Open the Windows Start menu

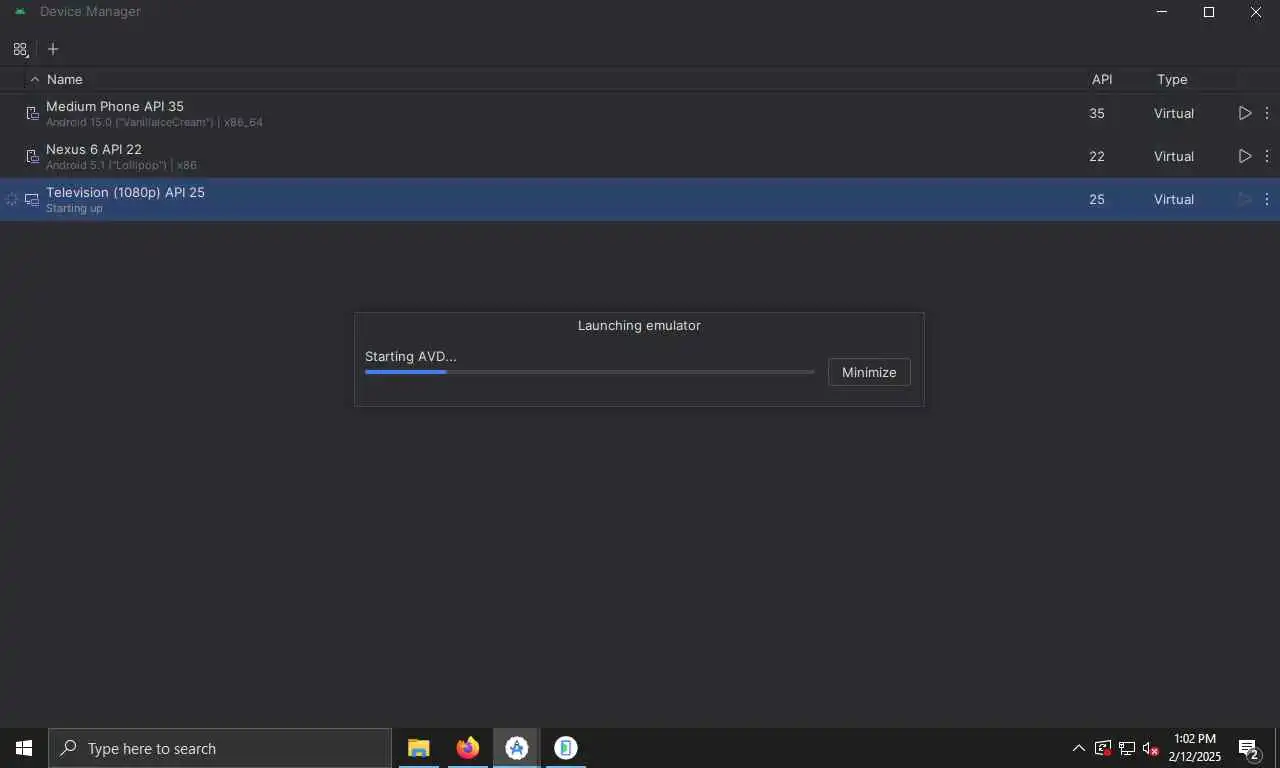coord(24,748)
